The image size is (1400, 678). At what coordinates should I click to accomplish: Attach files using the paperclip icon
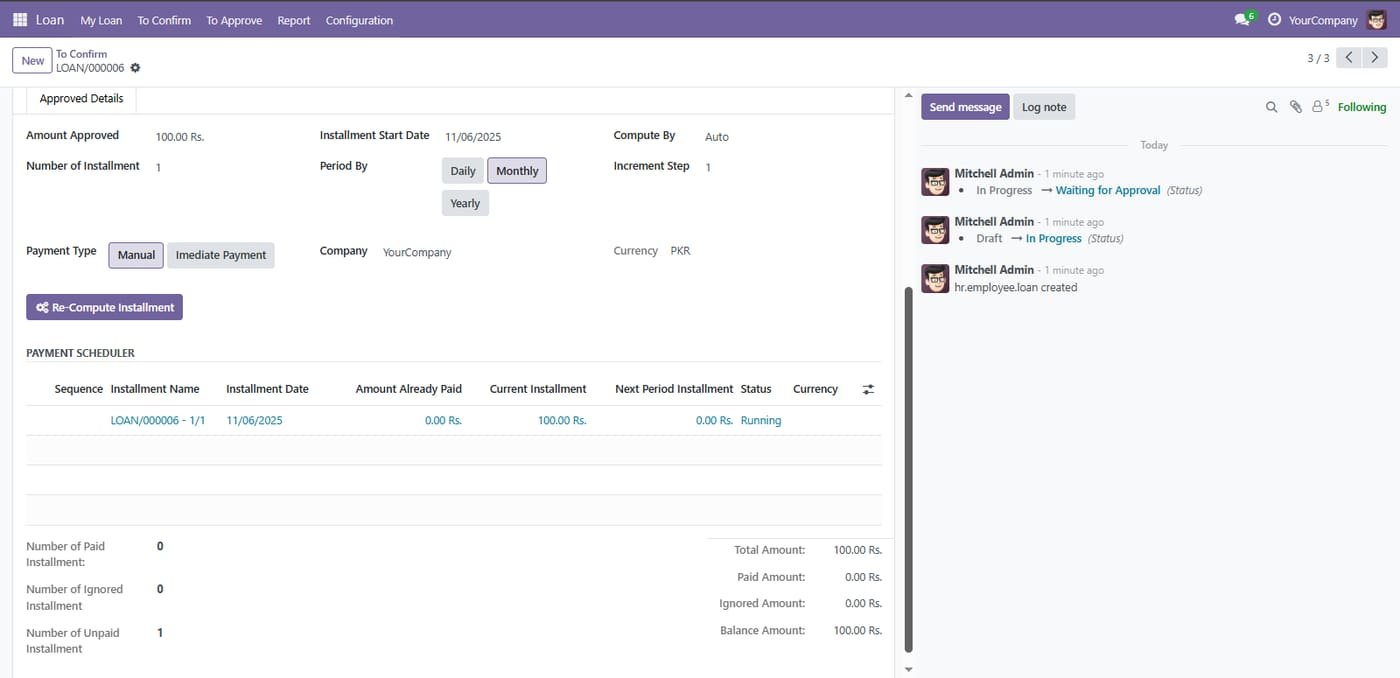(1296, 107)
